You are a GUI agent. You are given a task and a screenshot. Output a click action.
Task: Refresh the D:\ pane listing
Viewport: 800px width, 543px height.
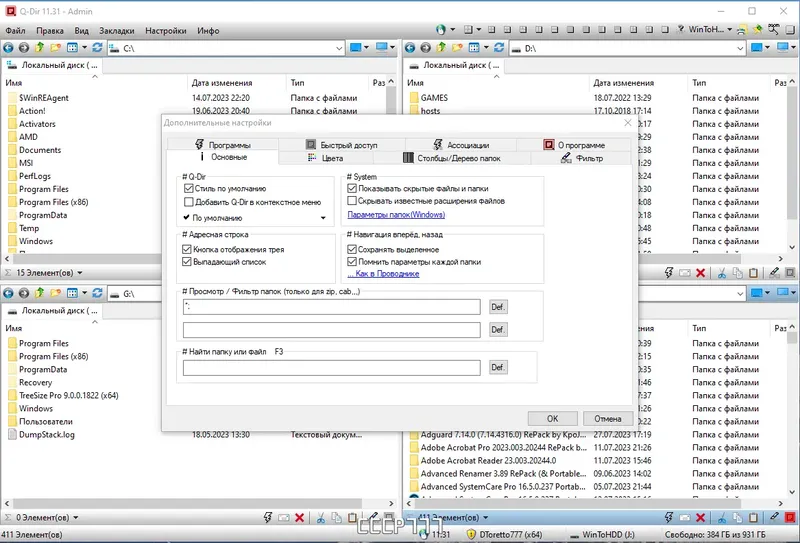click(499, 48)
